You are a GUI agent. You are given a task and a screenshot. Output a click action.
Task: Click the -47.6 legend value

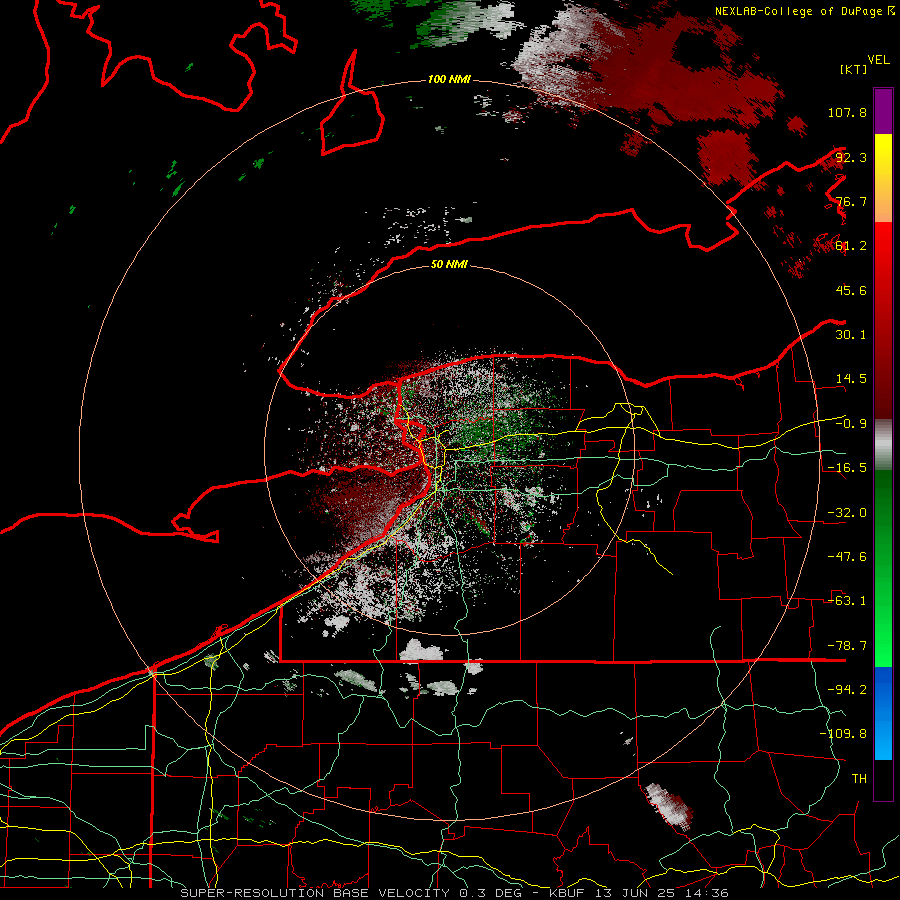pyautogui.click(x=847, y=557)
